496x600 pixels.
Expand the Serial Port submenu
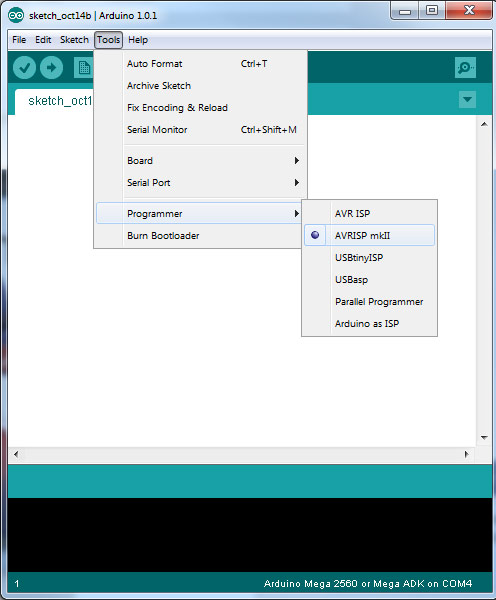(x=201, y=183)
